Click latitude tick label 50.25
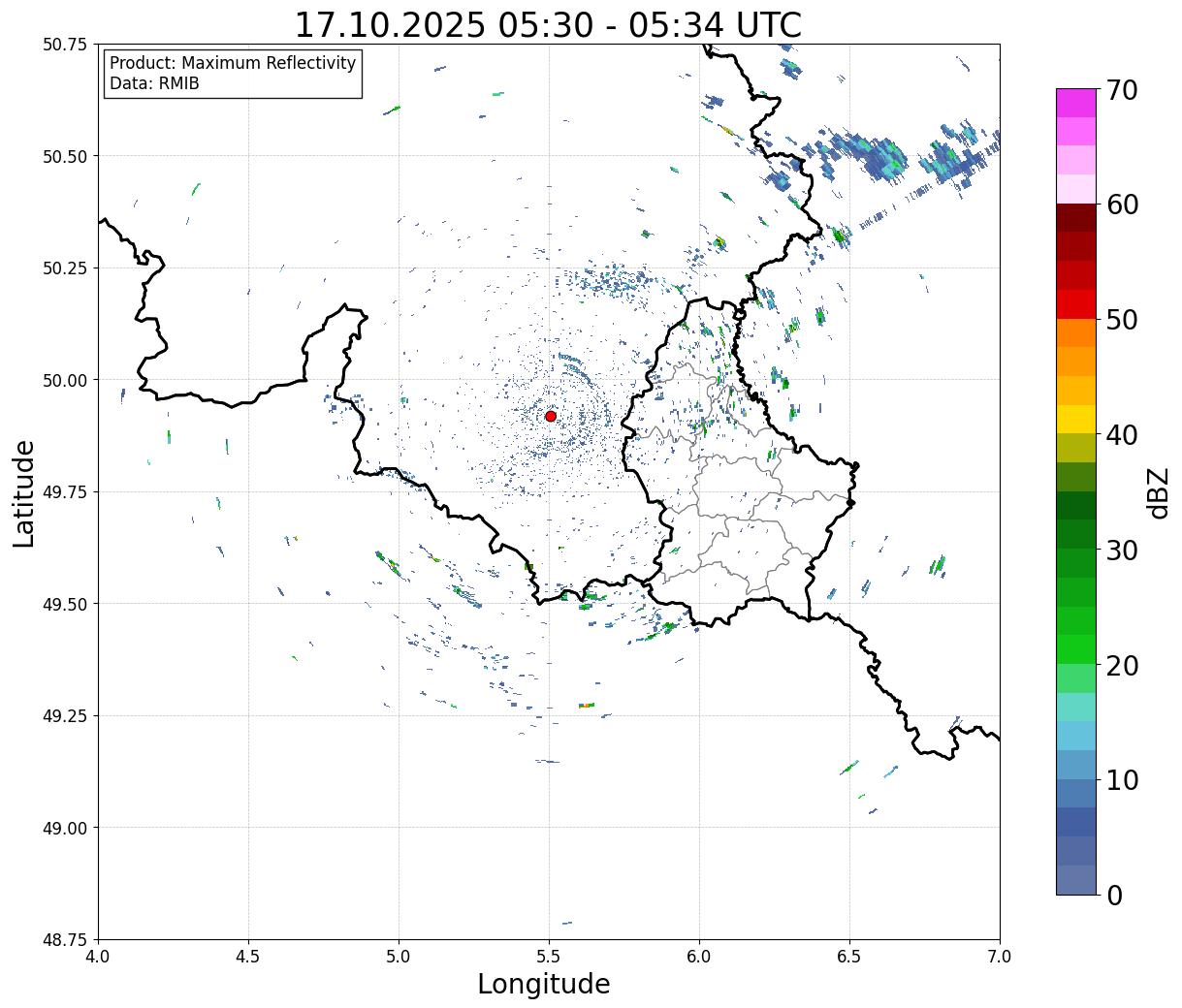 pyautogui.click(x=64, y=268)
